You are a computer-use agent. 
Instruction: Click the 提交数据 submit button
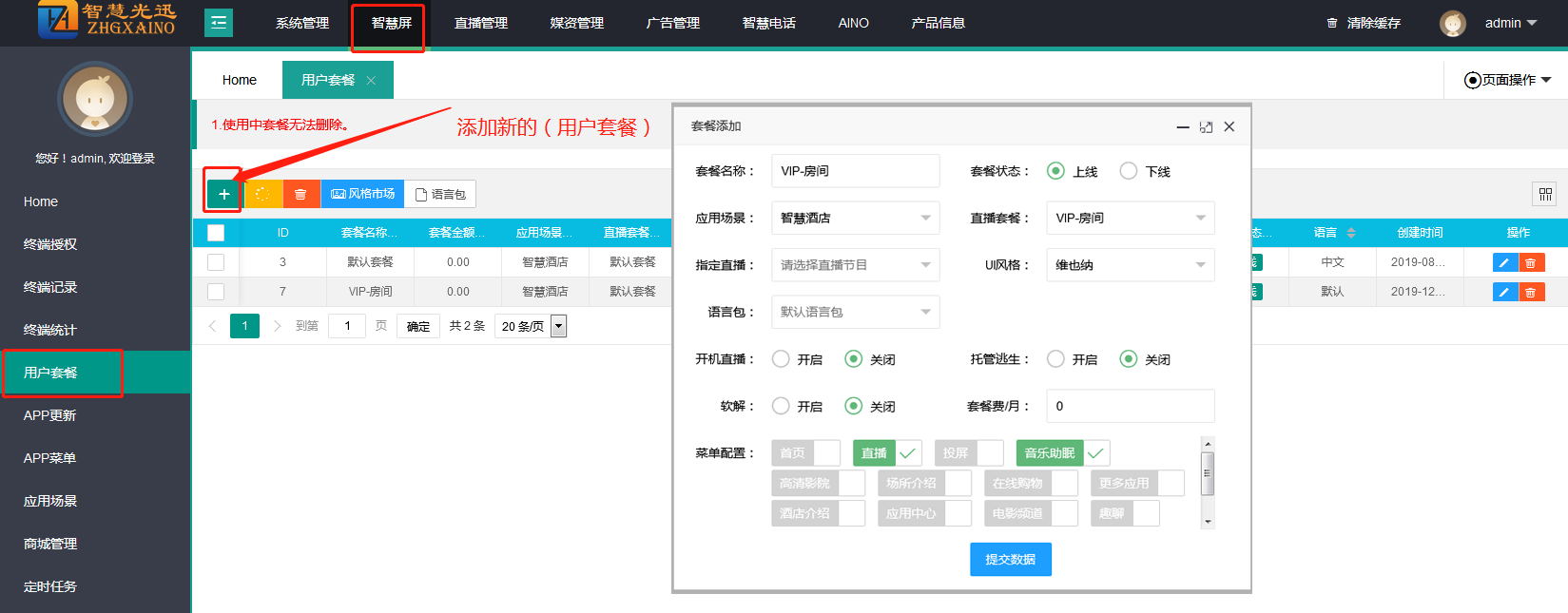pyautogui.click(x=1010, y=560)
